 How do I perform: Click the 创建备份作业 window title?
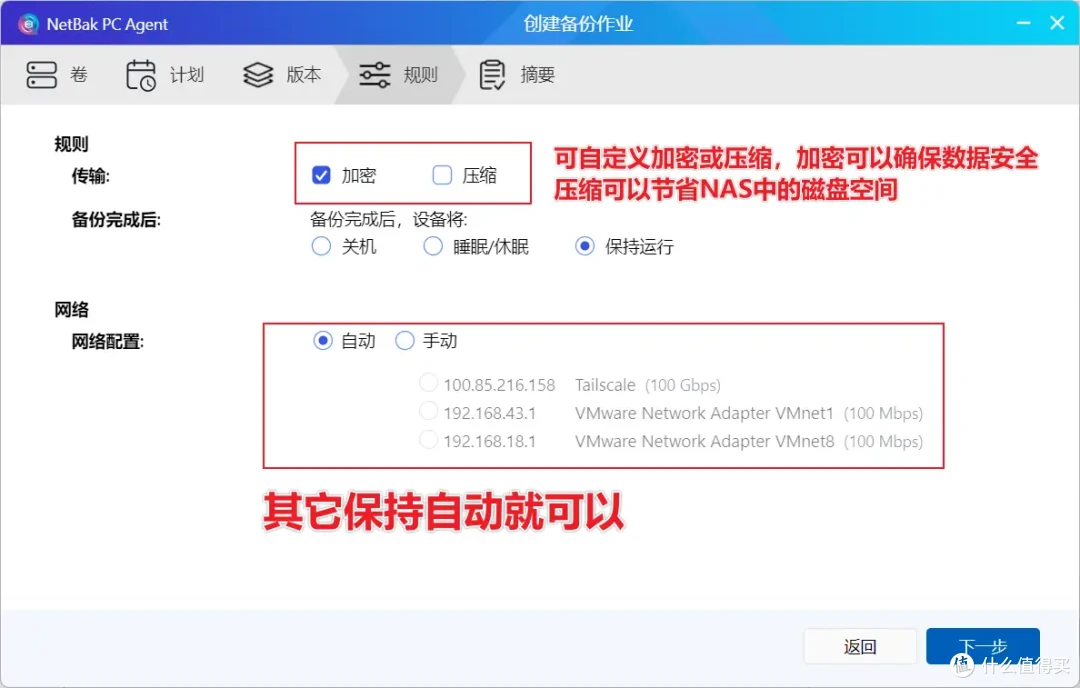tap(578, 24)
